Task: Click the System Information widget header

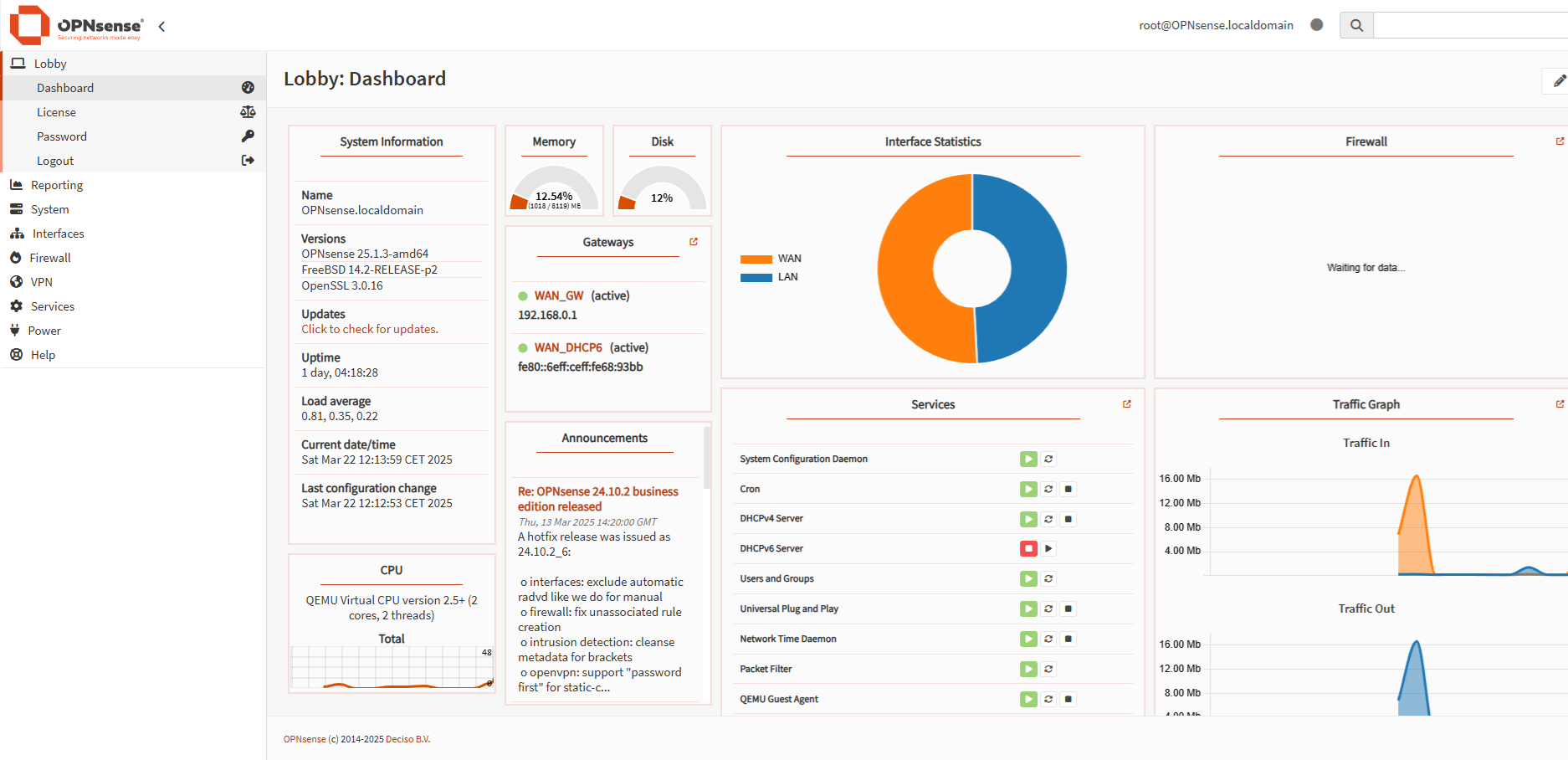Action: (392, 141)
